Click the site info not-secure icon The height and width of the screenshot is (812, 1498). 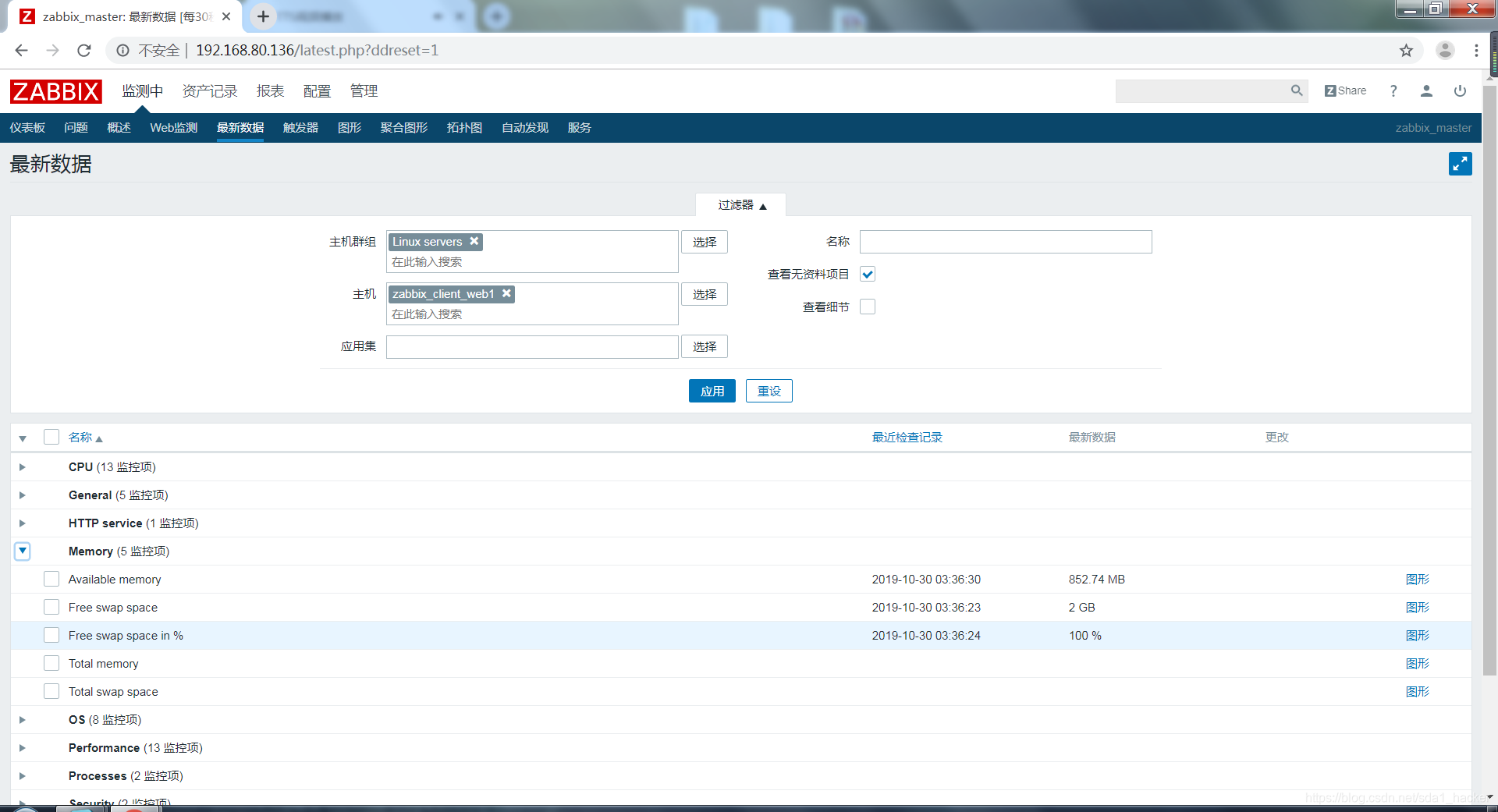[122, 51]
